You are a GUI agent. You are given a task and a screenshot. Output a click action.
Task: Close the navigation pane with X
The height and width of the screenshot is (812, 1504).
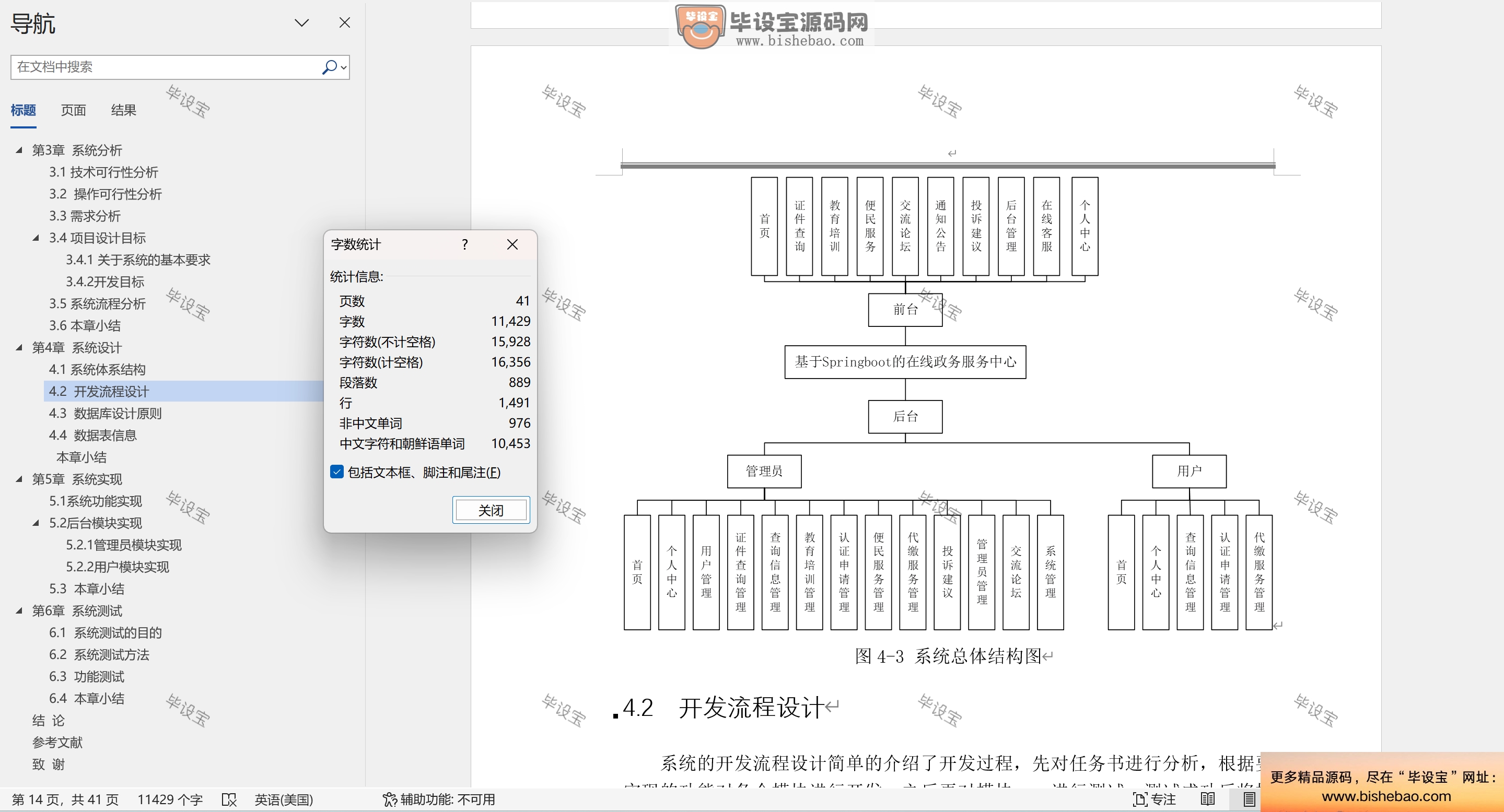click(344, 23)
